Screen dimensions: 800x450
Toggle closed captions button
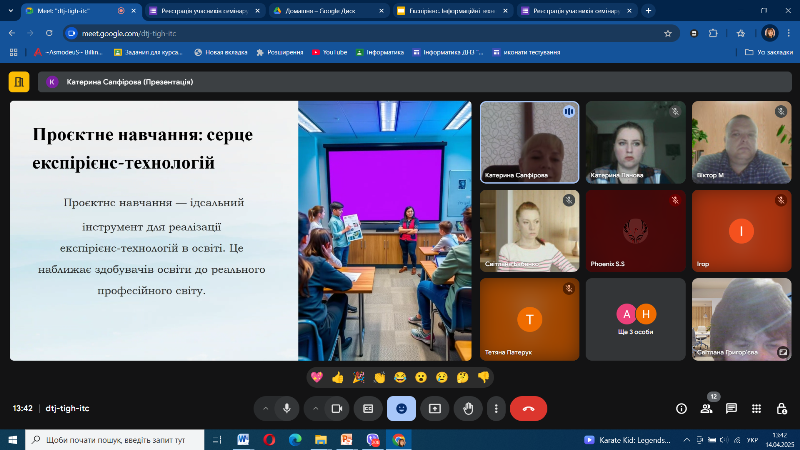click(x=368, y=408)
